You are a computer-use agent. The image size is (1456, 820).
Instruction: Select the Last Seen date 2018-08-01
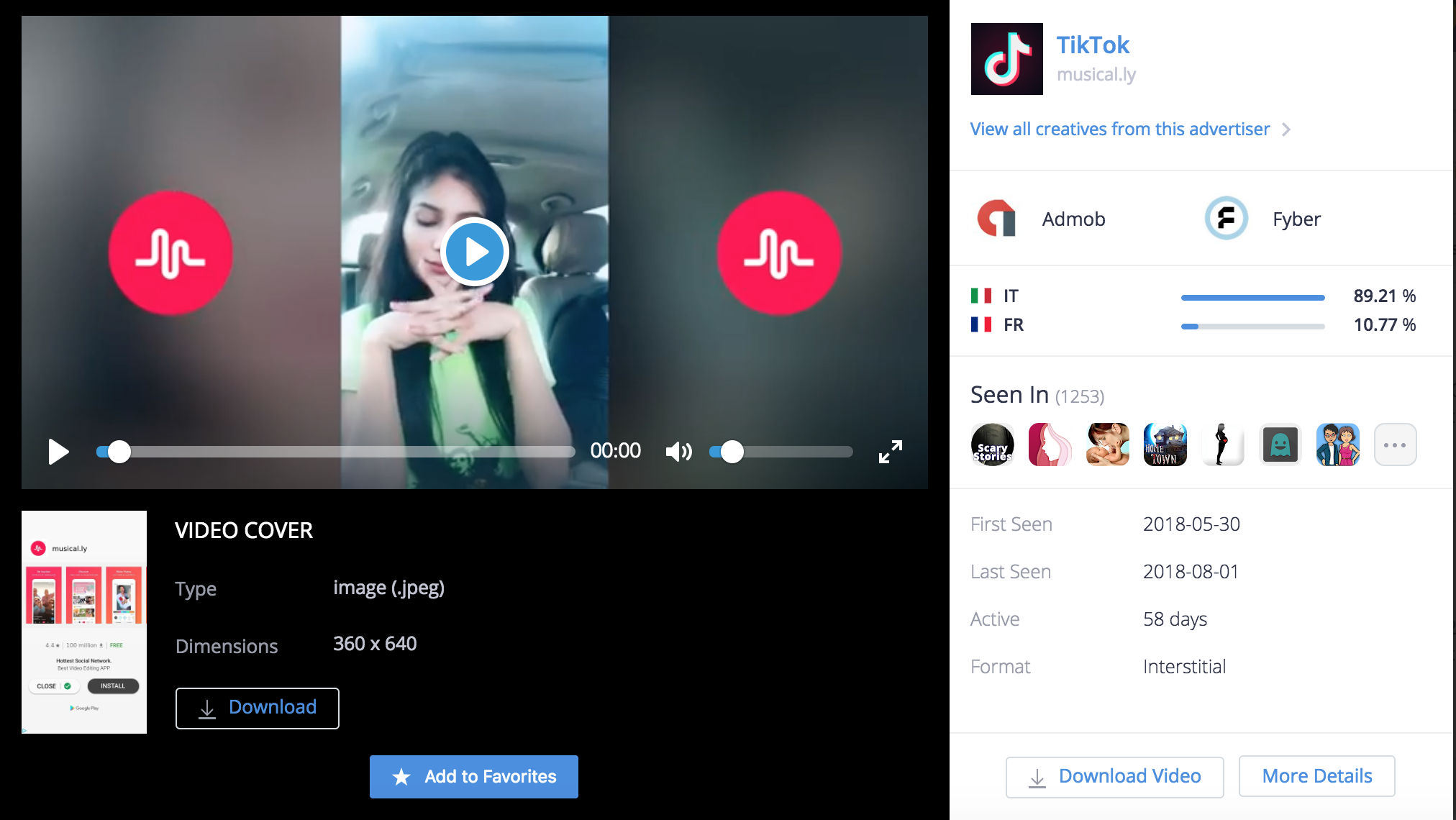pos(1191,572)
